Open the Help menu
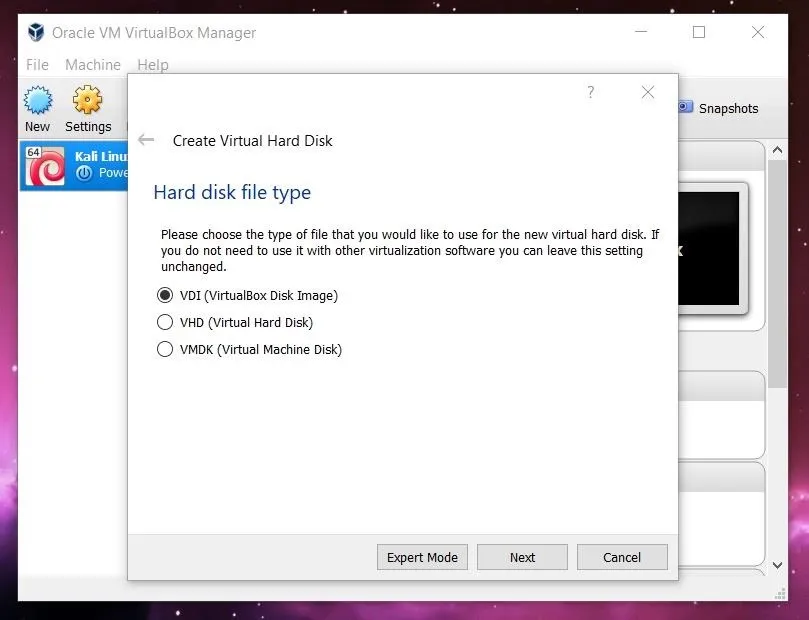Screen dimensions: 809x620 (153, 64)
